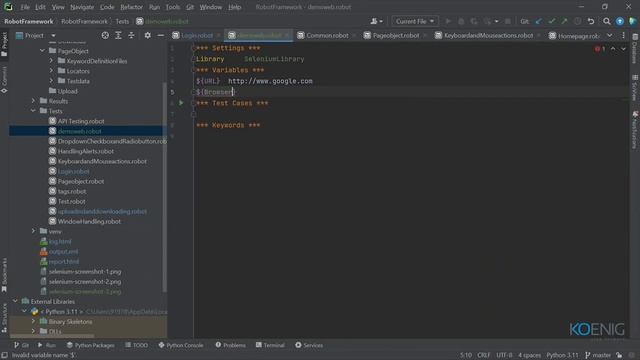Screen dimensions: 640x360
Task: Select selenium-screenshot-1.png file
Action: pos(84,271)
